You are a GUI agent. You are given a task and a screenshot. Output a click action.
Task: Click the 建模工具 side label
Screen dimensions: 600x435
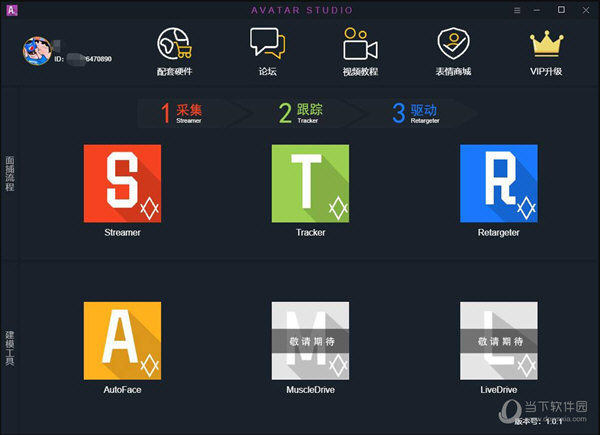point(10,348)
